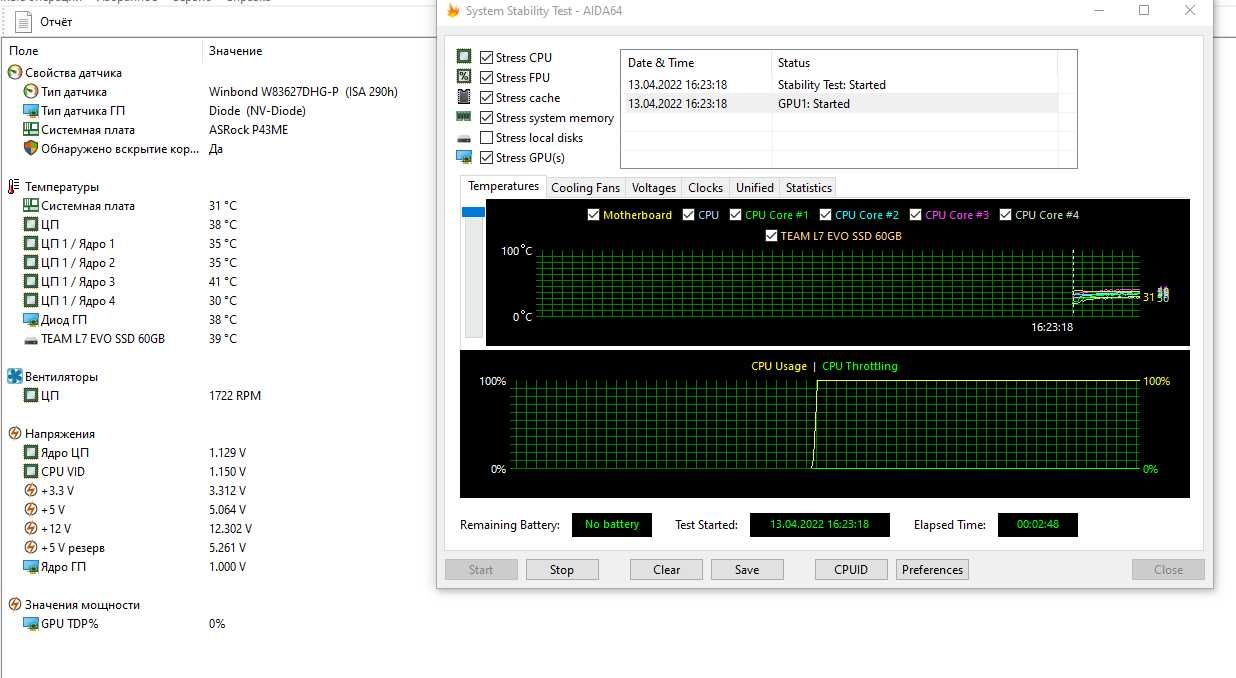This screenshot has height=678, width=1236.
Task: Click the fan speed value 1722 RPM
Action: coord(235,396)
